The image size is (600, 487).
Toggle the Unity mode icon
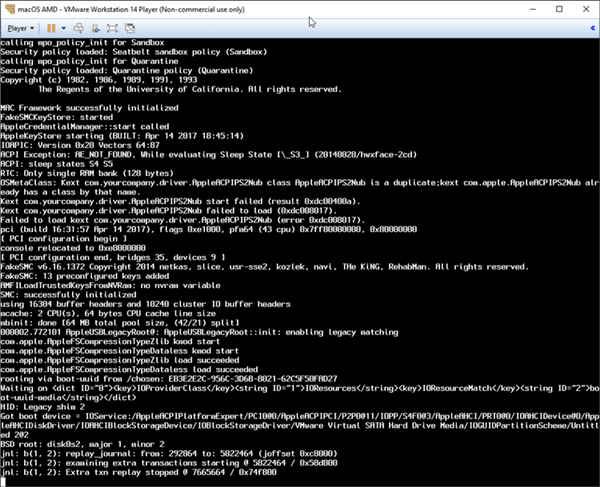coord(130,28)
